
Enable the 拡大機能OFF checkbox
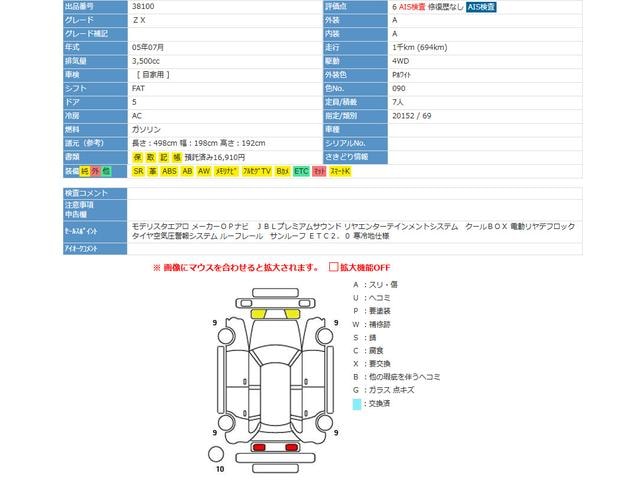click(x=333, y=267)
